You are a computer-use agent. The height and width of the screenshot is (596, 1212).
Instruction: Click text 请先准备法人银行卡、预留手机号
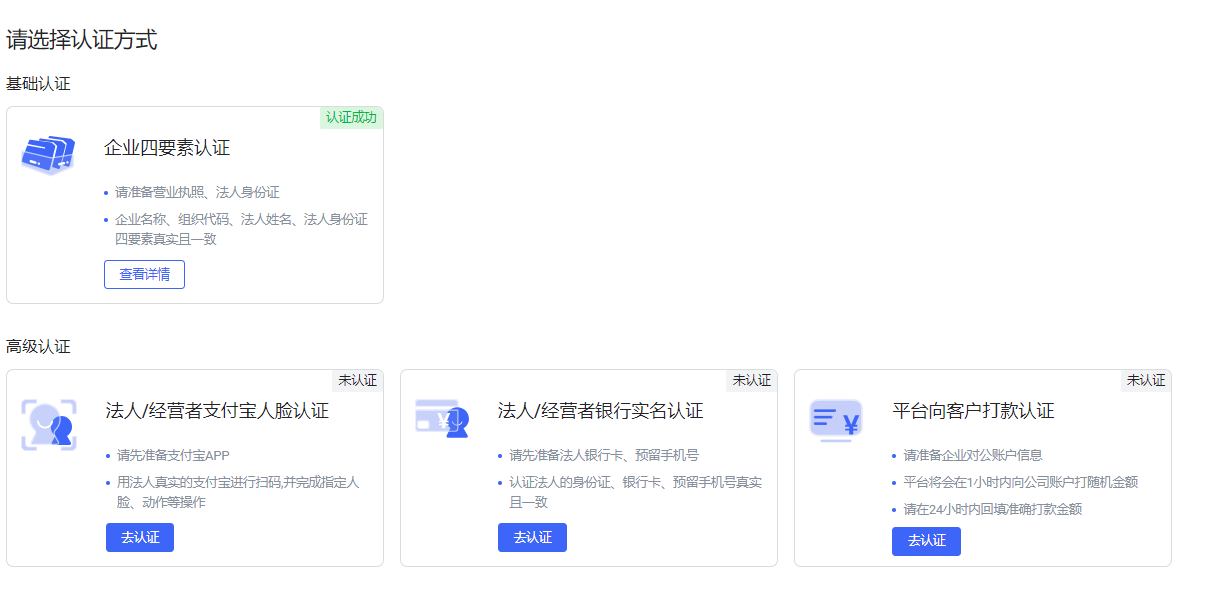point(603,455)
